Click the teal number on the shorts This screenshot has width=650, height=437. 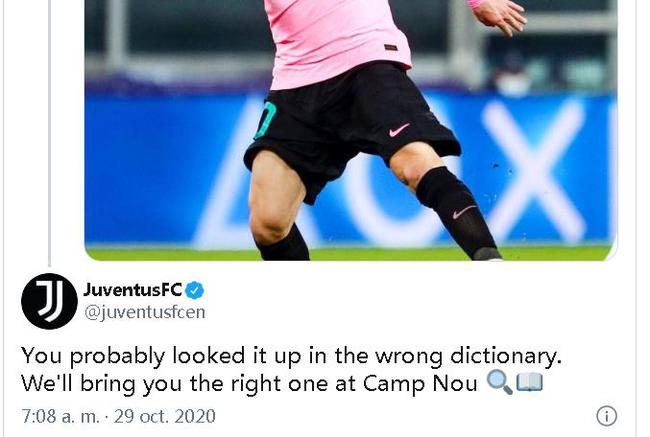(265, 120)
